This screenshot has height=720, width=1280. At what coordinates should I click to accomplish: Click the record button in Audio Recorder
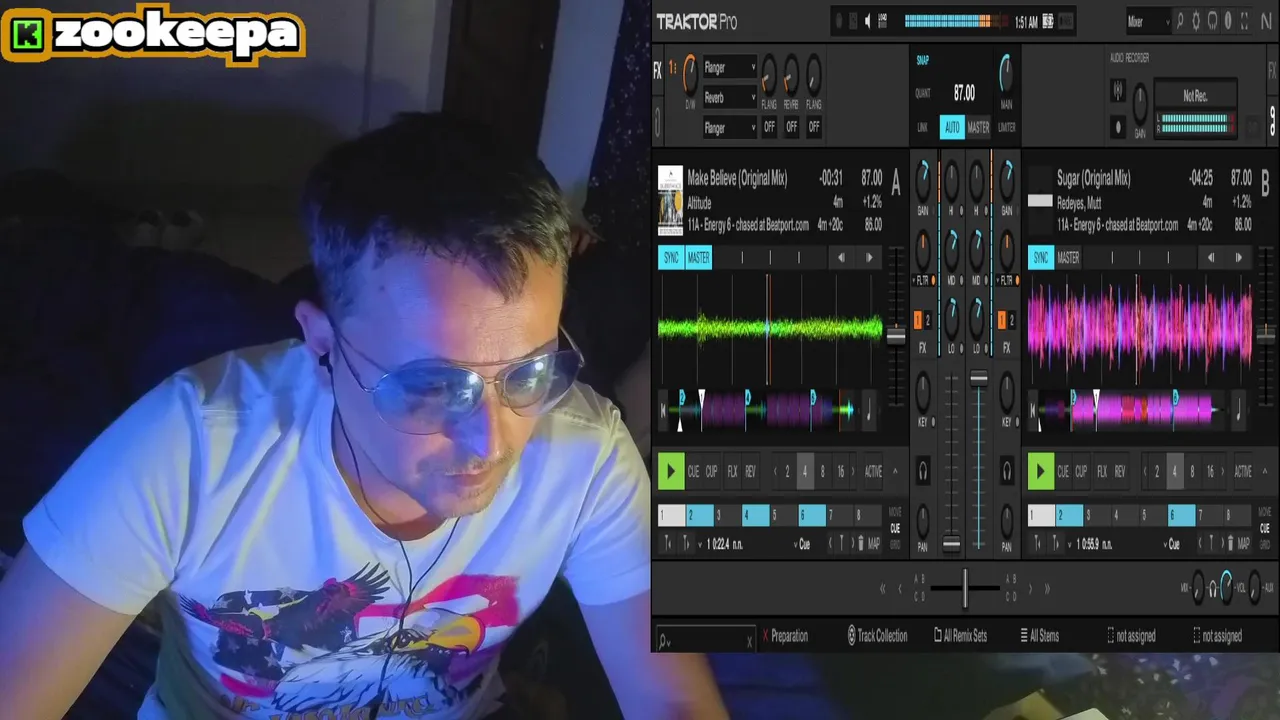coord(1118,127)
